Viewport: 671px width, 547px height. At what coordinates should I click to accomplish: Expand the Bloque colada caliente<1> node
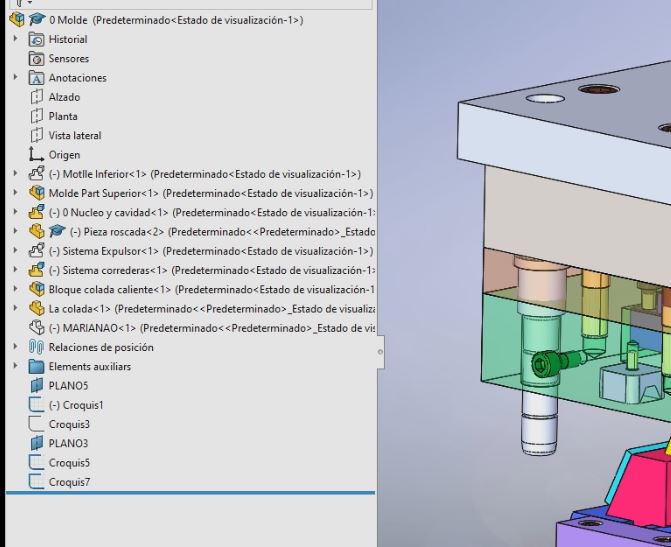[15, 290]
